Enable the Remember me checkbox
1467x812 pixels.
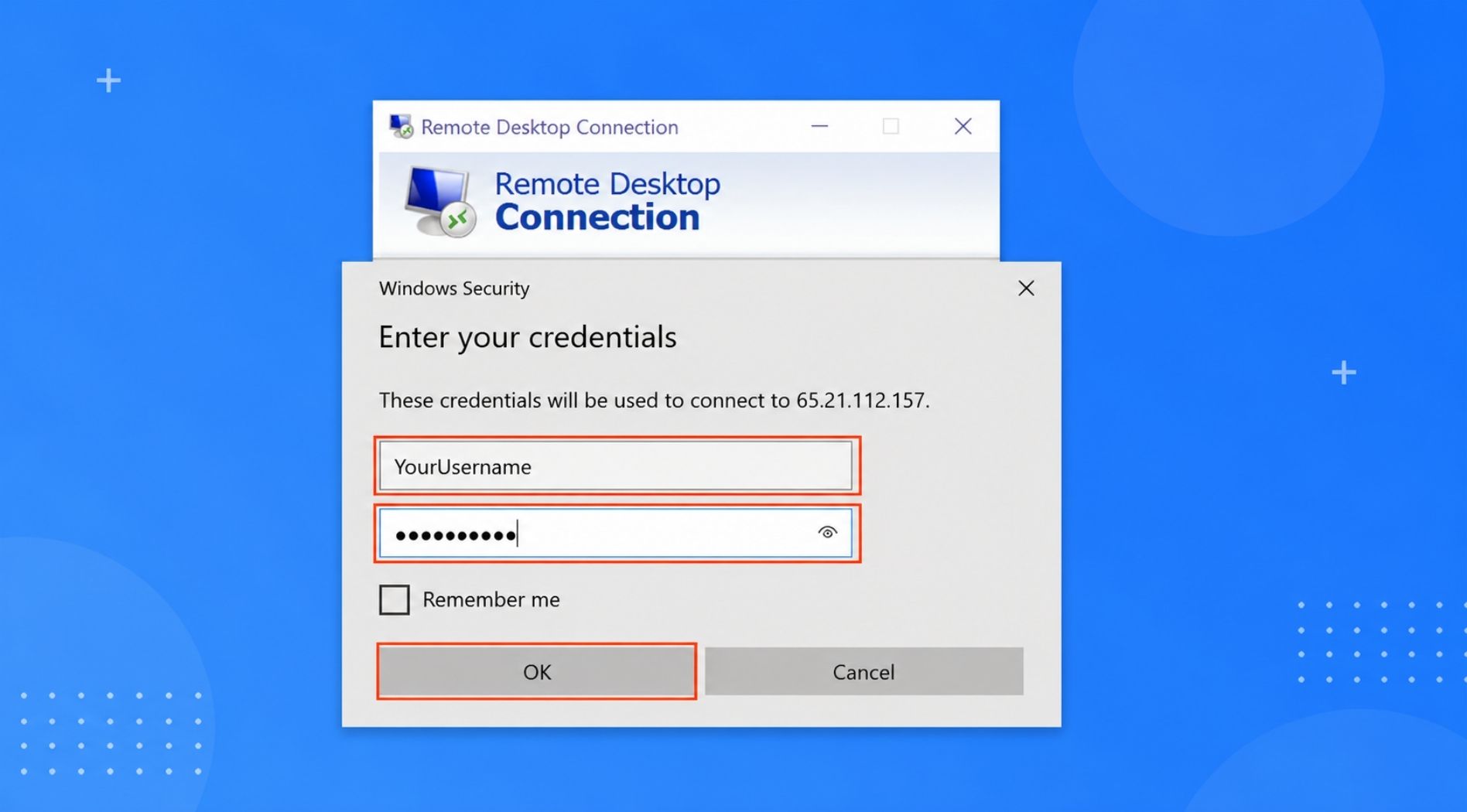pos(395,599)
